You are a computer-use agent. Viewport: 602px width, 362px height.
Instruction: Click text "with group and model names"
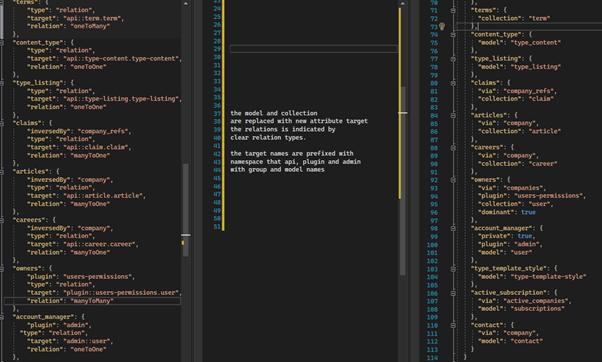click(x=277, y=170)
